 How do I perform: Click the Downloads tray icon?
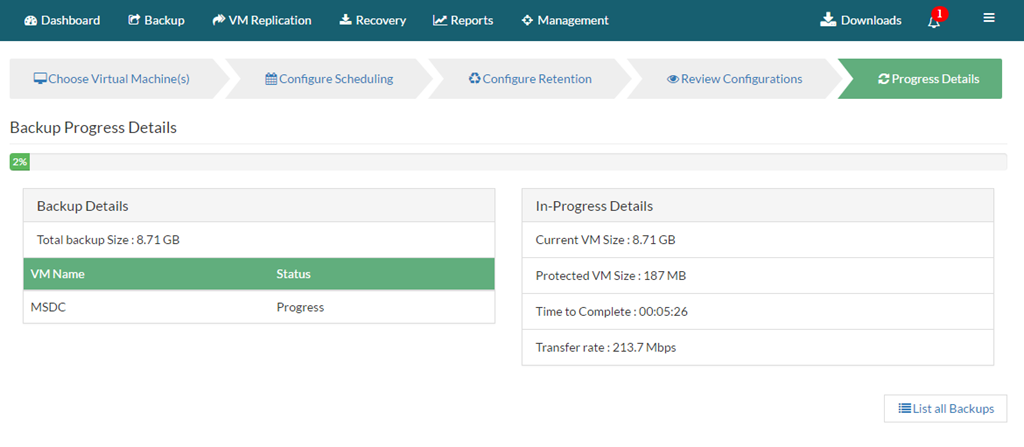point(828,20)
